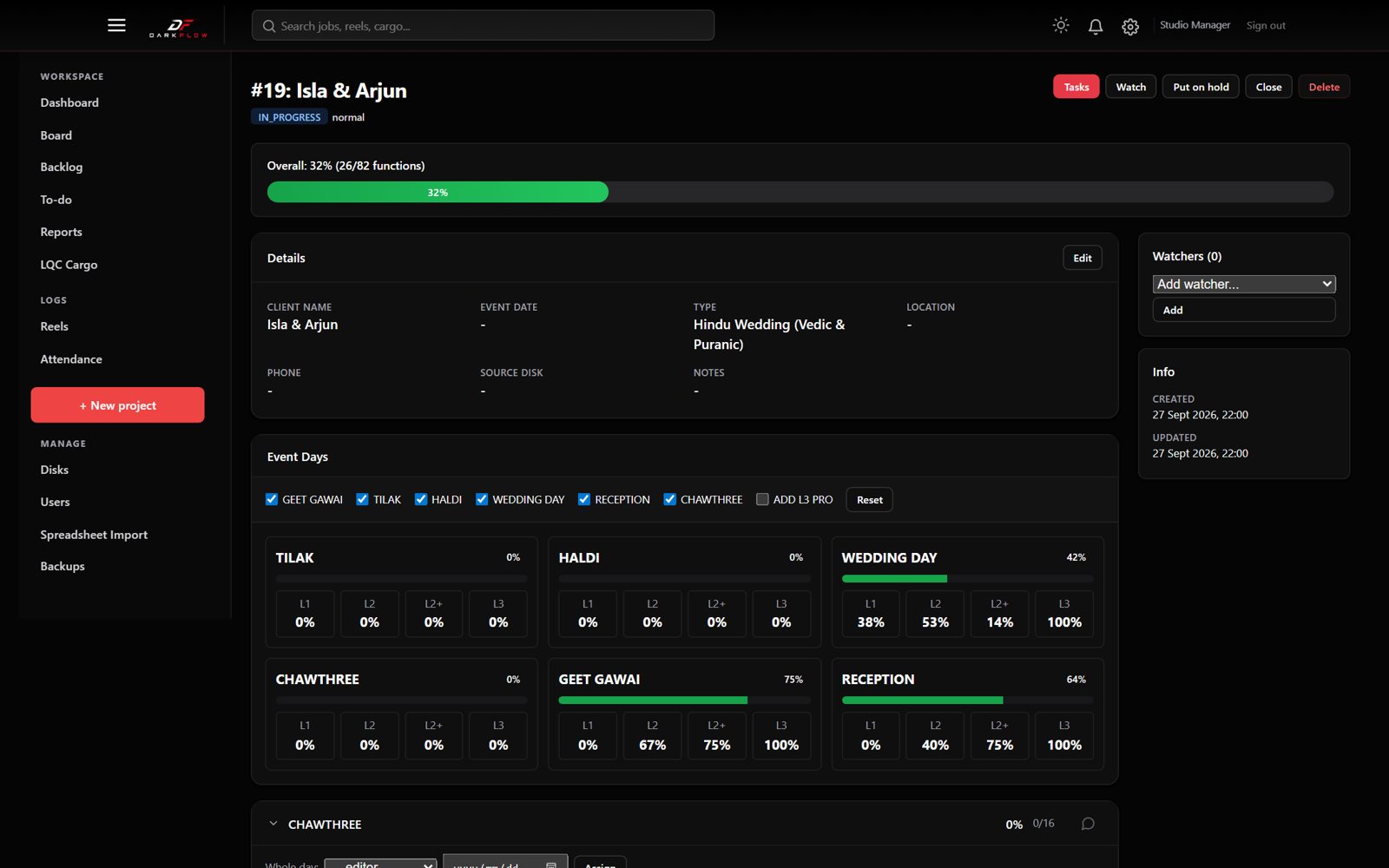Open LQC Cargo page
The image size is (1389, 868).
[x=69, y=265]
